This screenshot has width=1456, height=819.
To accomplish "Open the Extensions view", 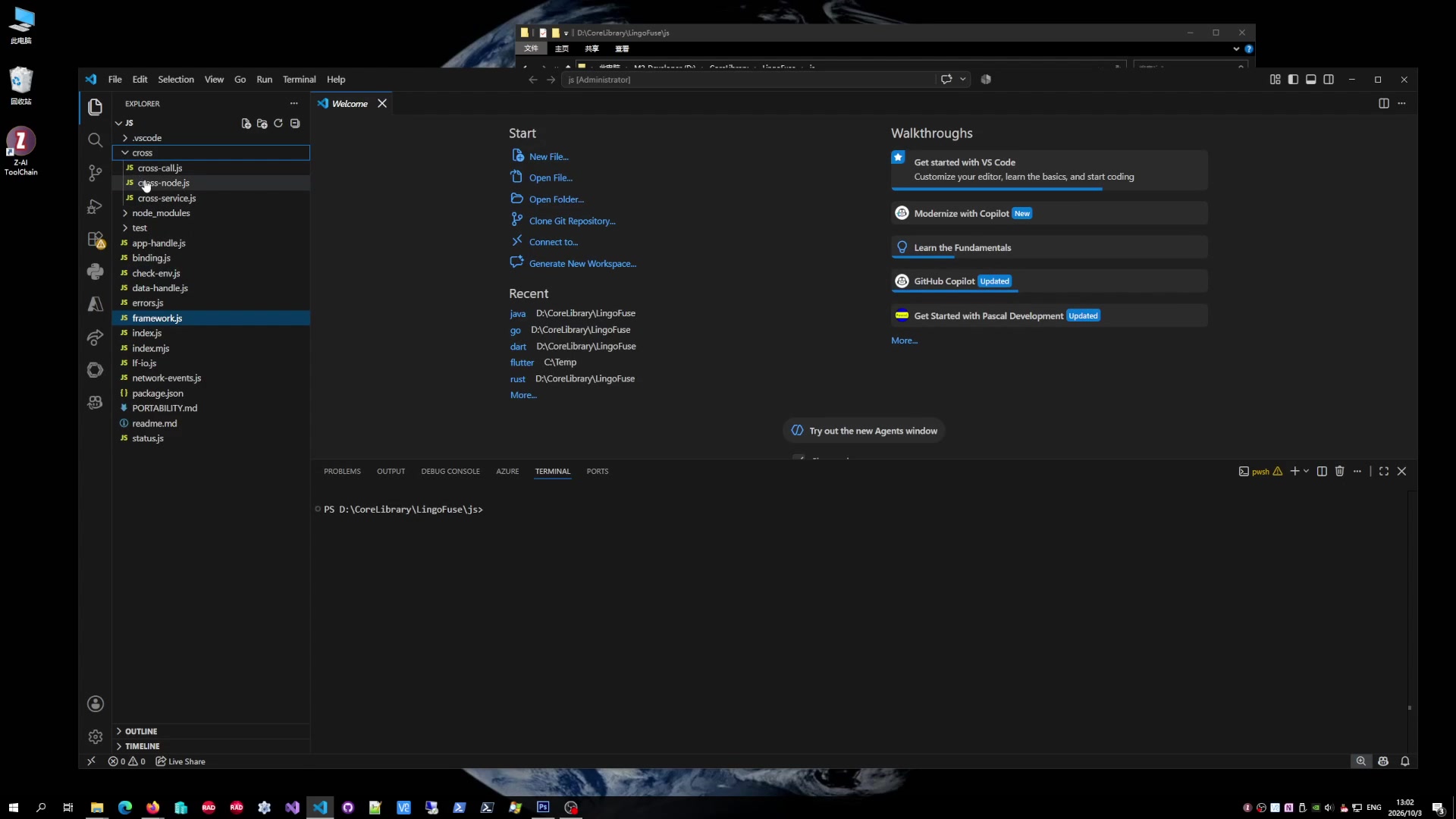I will (95, 240).
